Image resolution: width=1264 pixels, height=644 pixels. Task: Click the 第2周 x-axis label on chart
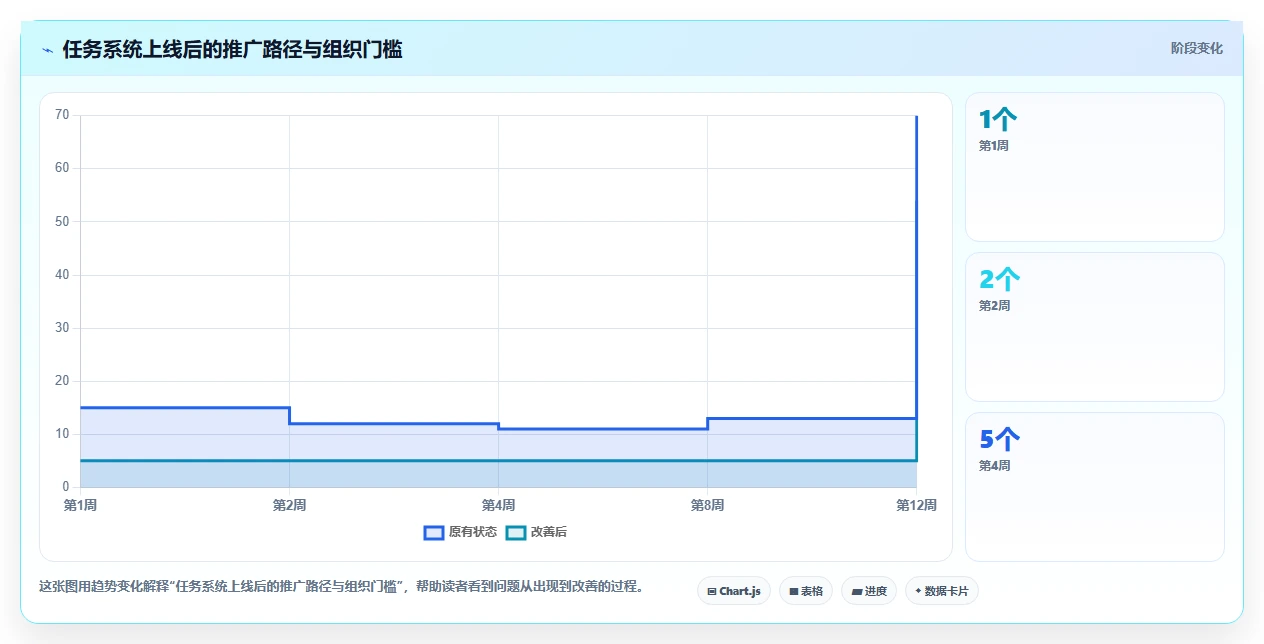click(x=289, y=505)
